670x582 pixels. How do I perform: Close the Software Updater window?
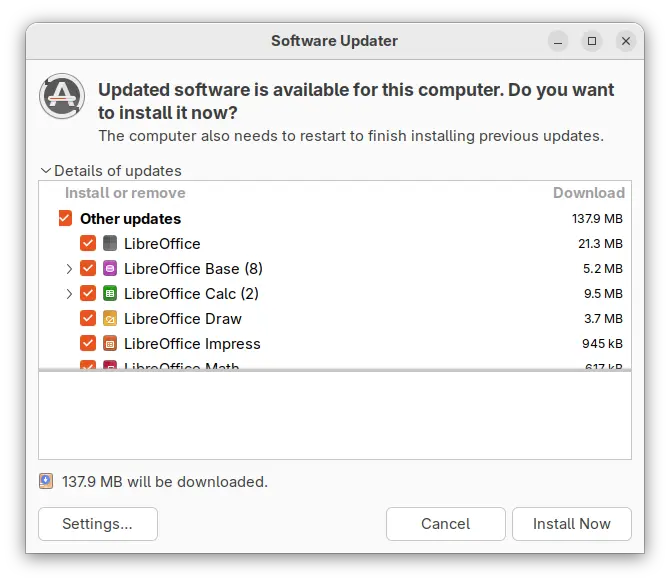pyautogui.click(x=626, y=41)
